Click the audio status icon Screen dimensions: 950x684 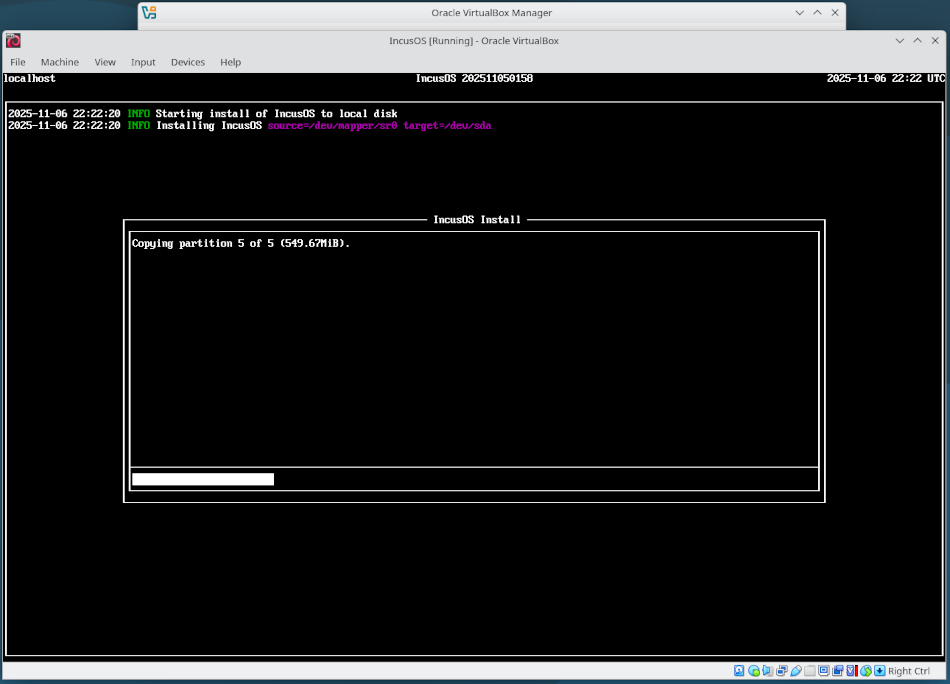pyautogui.click(x=766, y=671)
